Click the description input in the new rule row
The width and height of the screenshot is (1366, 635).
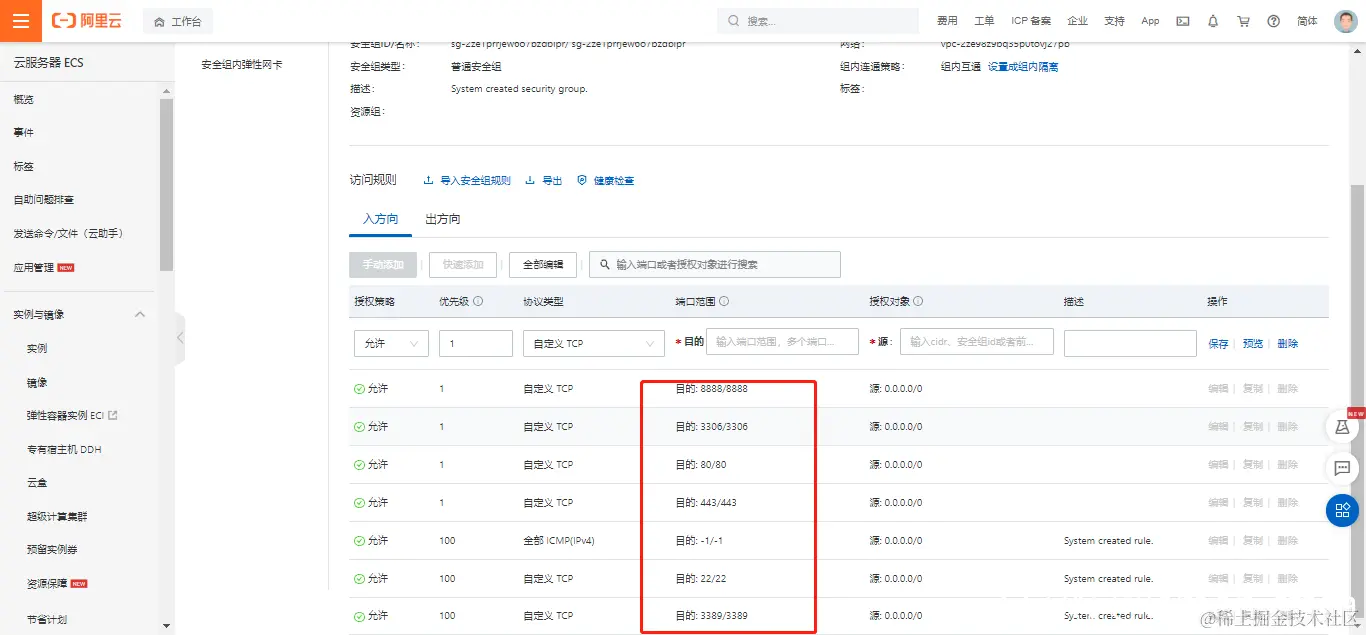tap(1130, 343)
